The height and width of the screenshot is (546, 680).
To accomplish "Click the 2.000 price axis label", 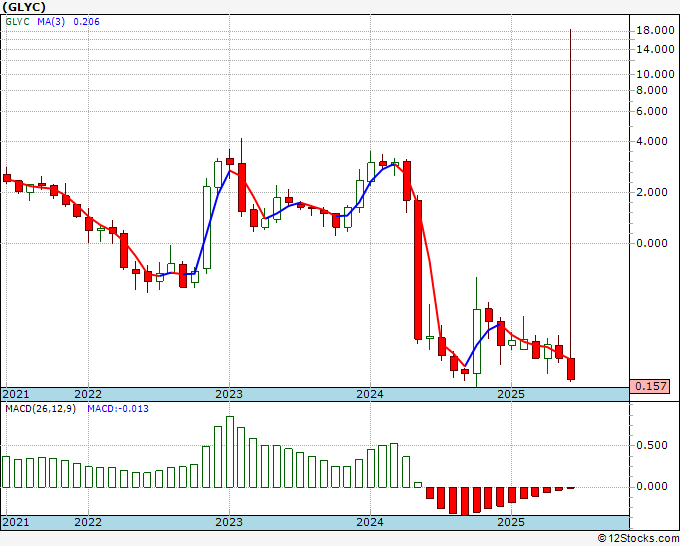I will pyautogui.click(x=652, y=192).
